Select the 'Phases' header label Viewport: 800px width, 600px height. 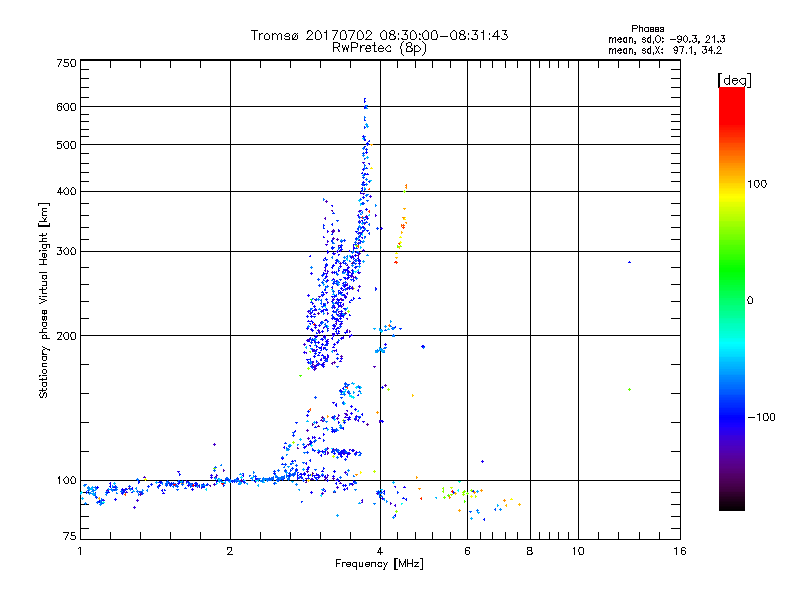(647, 29)
